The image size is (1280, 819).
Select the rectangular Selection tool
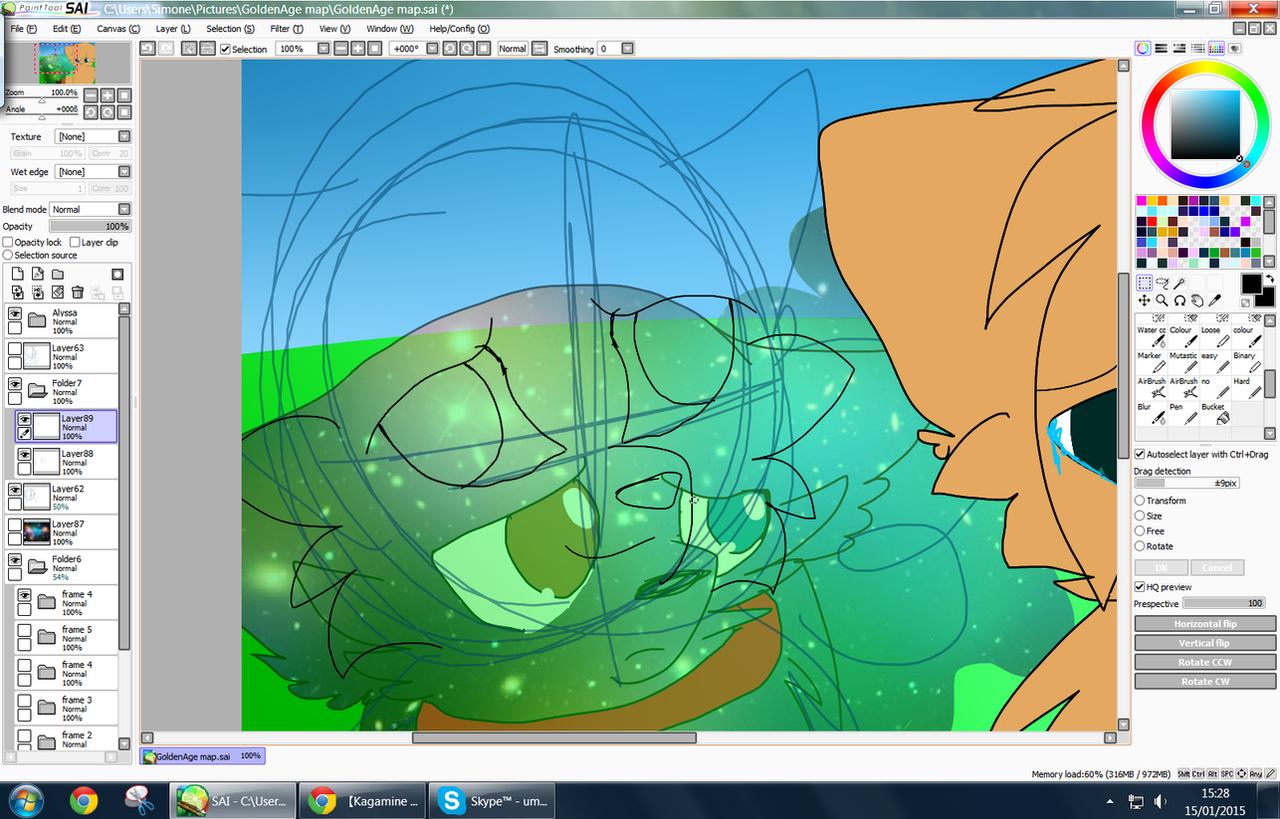(1145, 282)
